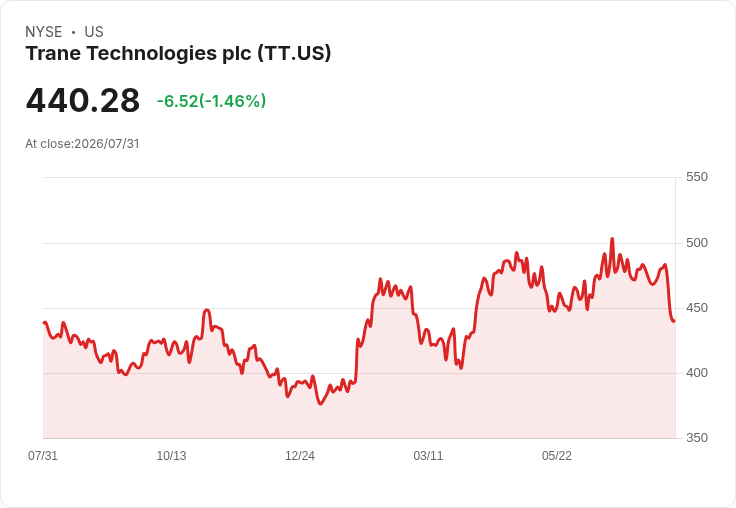The image size is (736, 508).
Task: Click the chart's lowest trough after 12/24
Action: 321,404
